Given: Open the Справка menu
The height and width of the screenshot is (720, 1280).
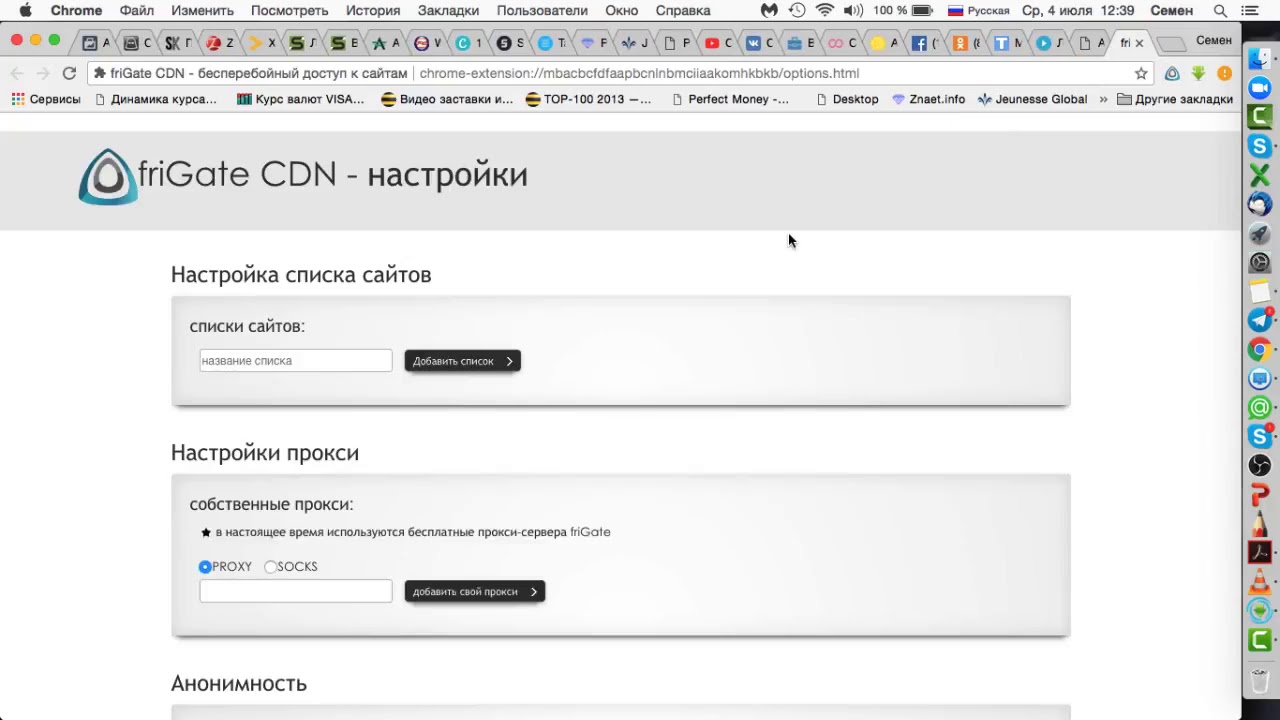Looking at the screenshot, I should click(683, 10).
